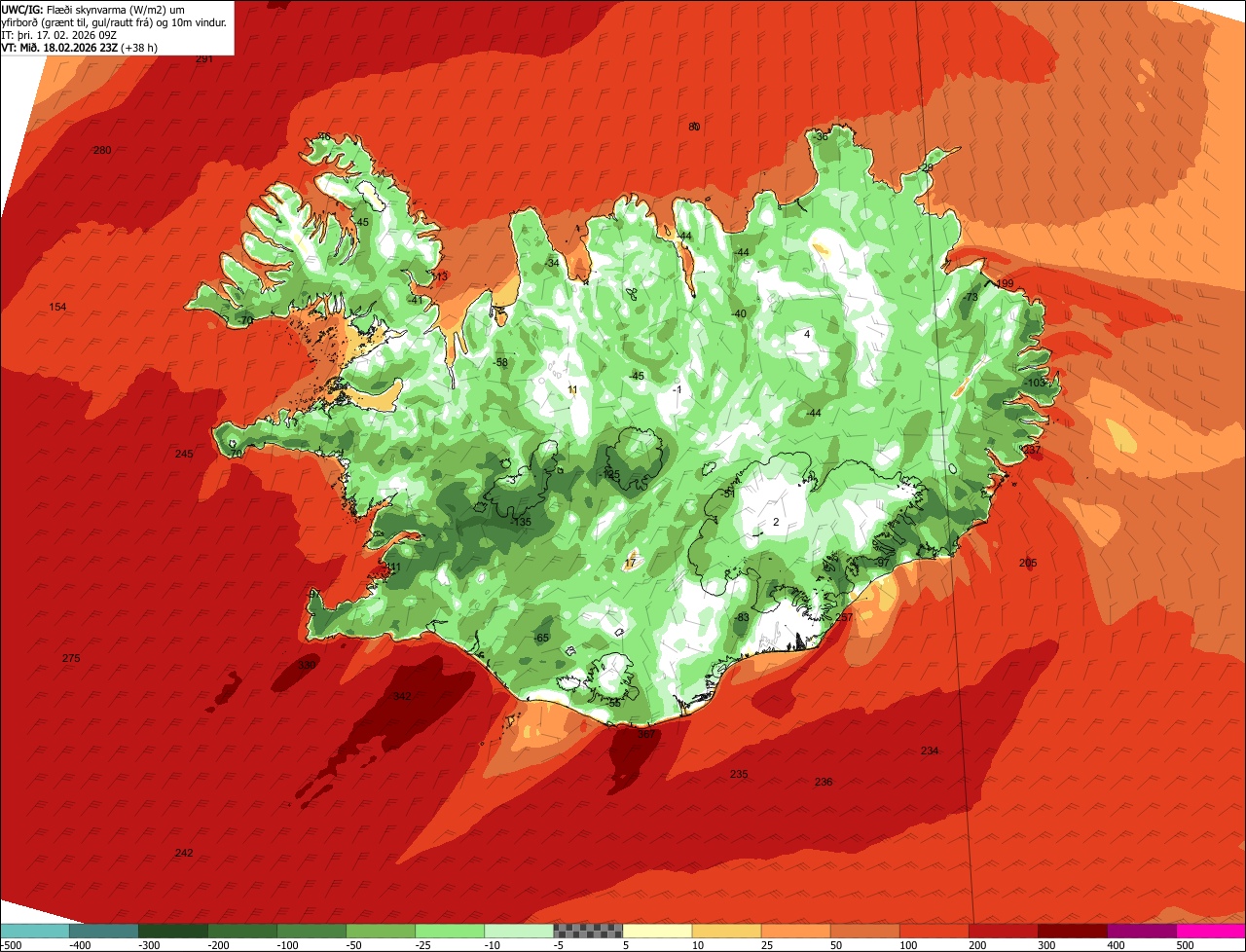Click the glacier flux value '2'
Viewport: 1246px width, 952px height.
pyautogui.click(x=776, y=523)
